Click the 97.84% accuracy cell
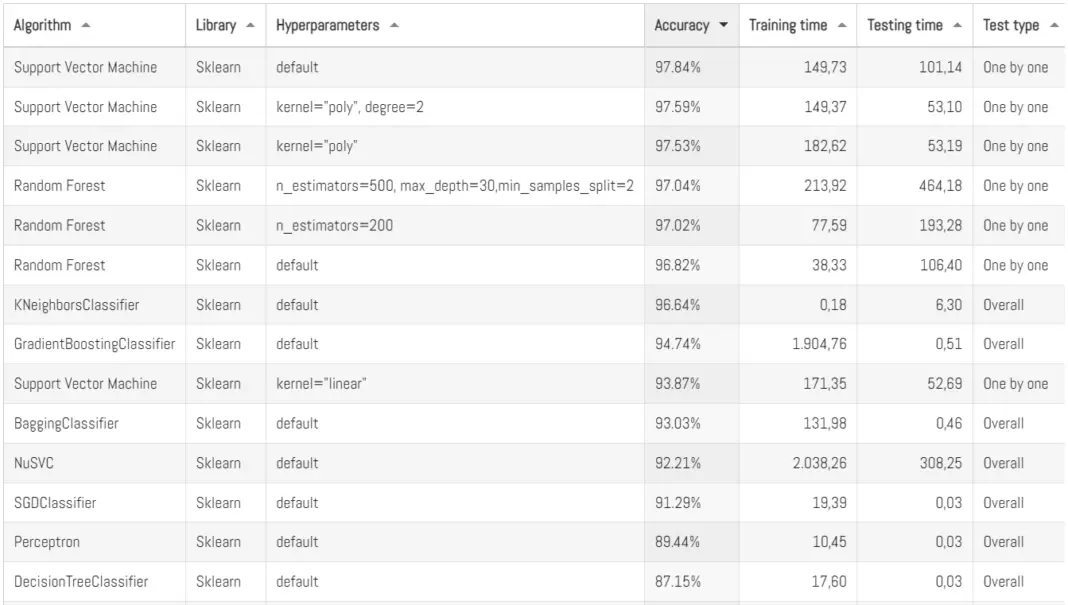The image size is (1068, 605). tap(676, 67)
